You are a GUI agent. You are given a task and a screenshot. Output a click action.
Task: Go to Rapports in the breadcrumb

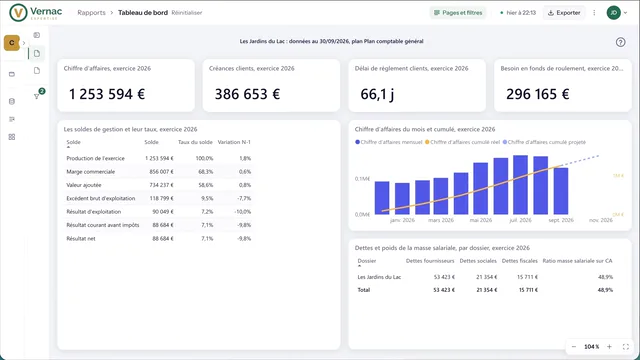pyautogui.click(x=91, y=13)
